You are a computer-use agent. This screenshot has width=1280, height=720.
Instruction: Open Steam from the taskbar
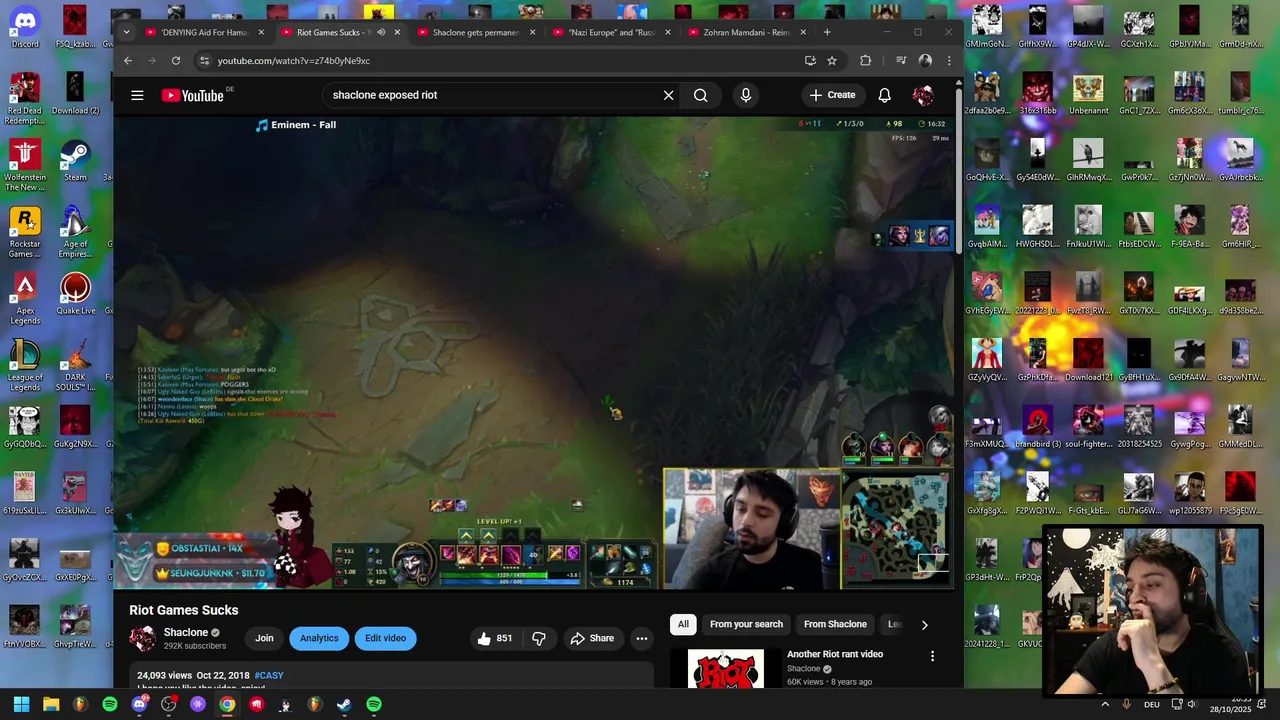pos(344,704)
